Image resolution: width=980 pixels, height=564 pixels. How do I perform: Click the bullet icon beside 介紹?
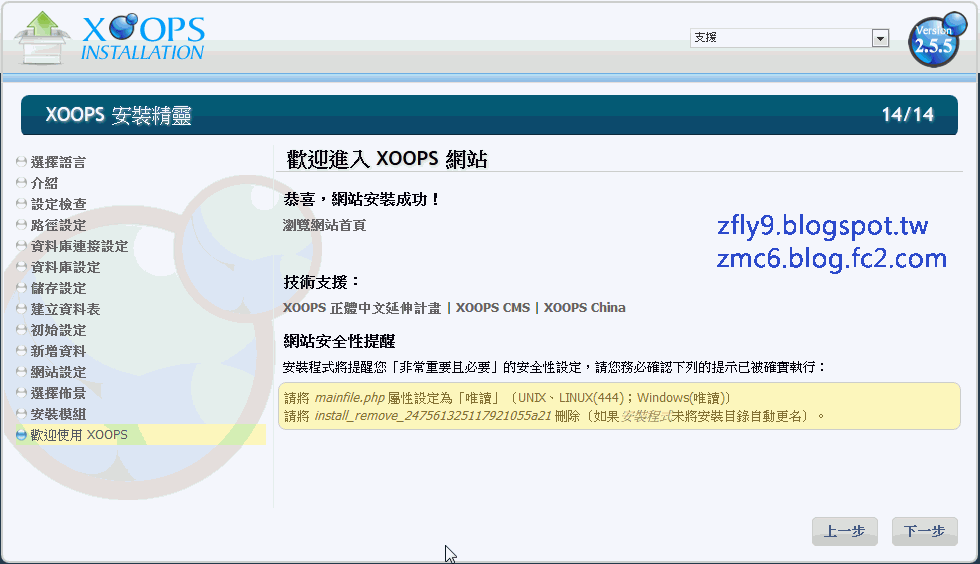pyautogui.click(x=21, y=183)
